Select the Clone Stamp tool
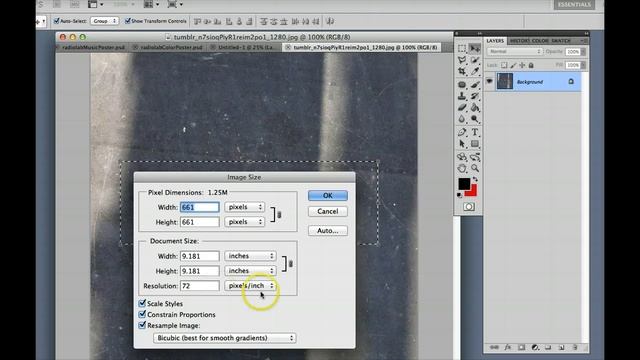This screenshot has width=640, height=360. (x=462, y=96)
